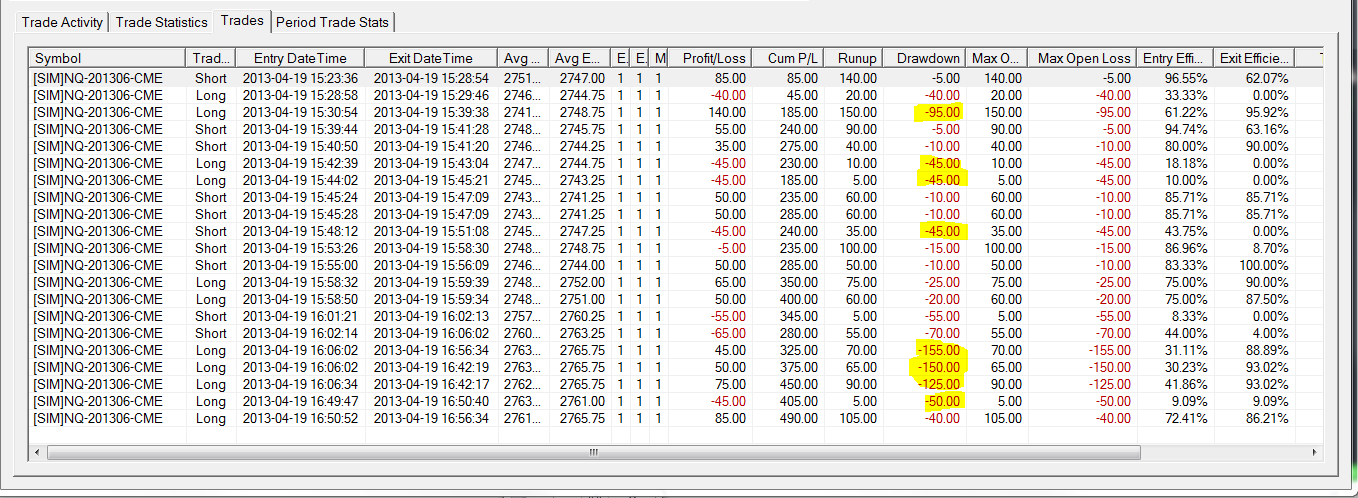Click the average exit price 2752.00

tap(581, 282)
